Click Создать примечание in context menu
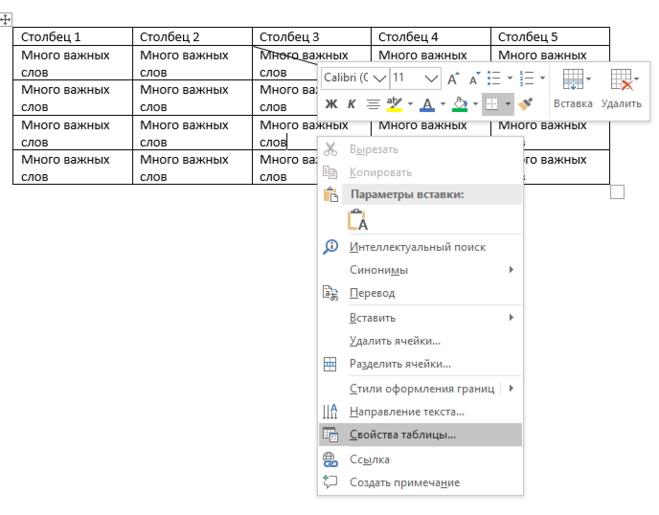The height and width of the screenshot is (515, 659). tap(404, 483)
